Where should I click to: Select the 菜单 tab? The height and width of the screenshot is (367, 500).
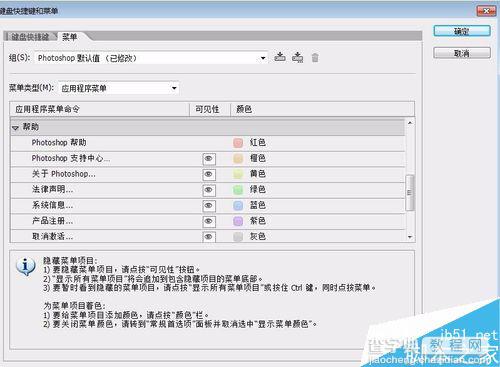(70, 37)
